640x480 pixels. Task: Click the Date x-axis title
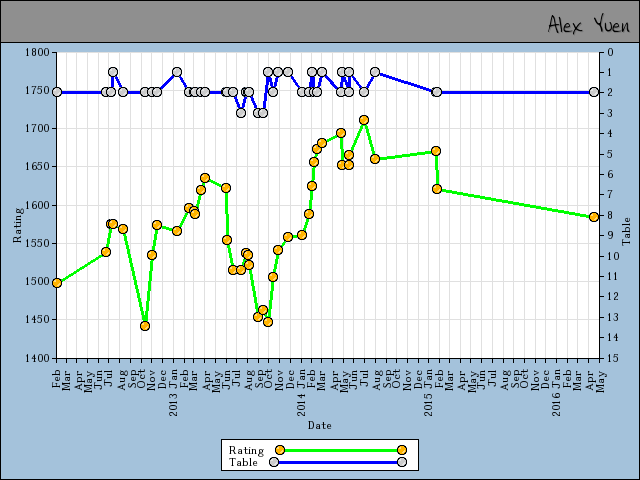(x=320, y=426)
